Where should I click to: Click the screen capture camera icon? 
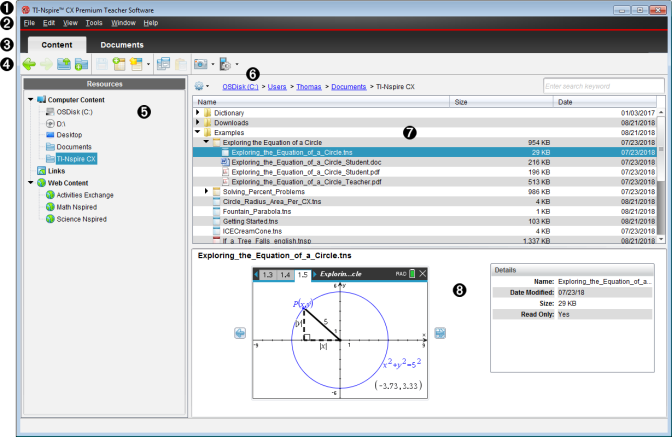(202, 64)
